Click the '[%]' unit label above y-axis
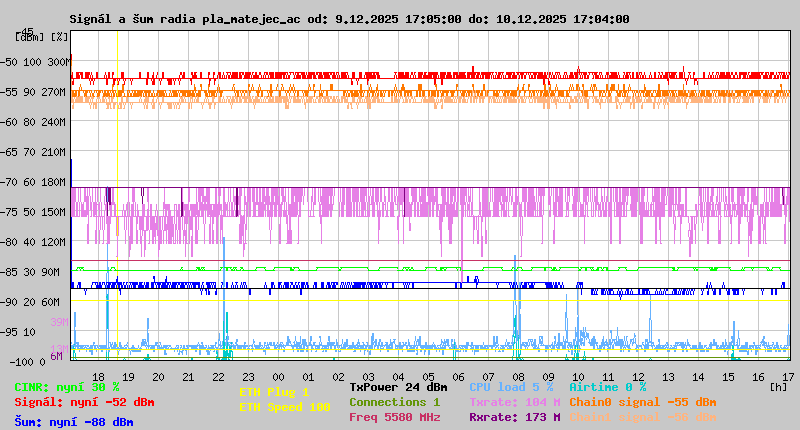 tap(60, 37)
